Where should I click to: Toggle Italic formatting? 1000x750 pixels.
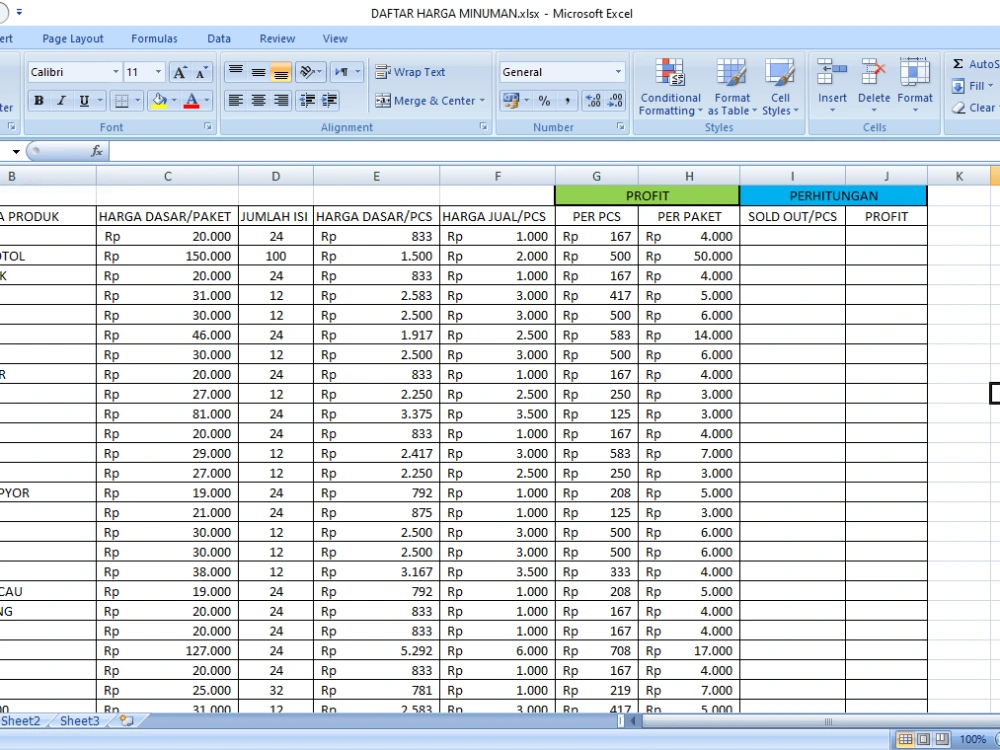click(x=61, y=101)
